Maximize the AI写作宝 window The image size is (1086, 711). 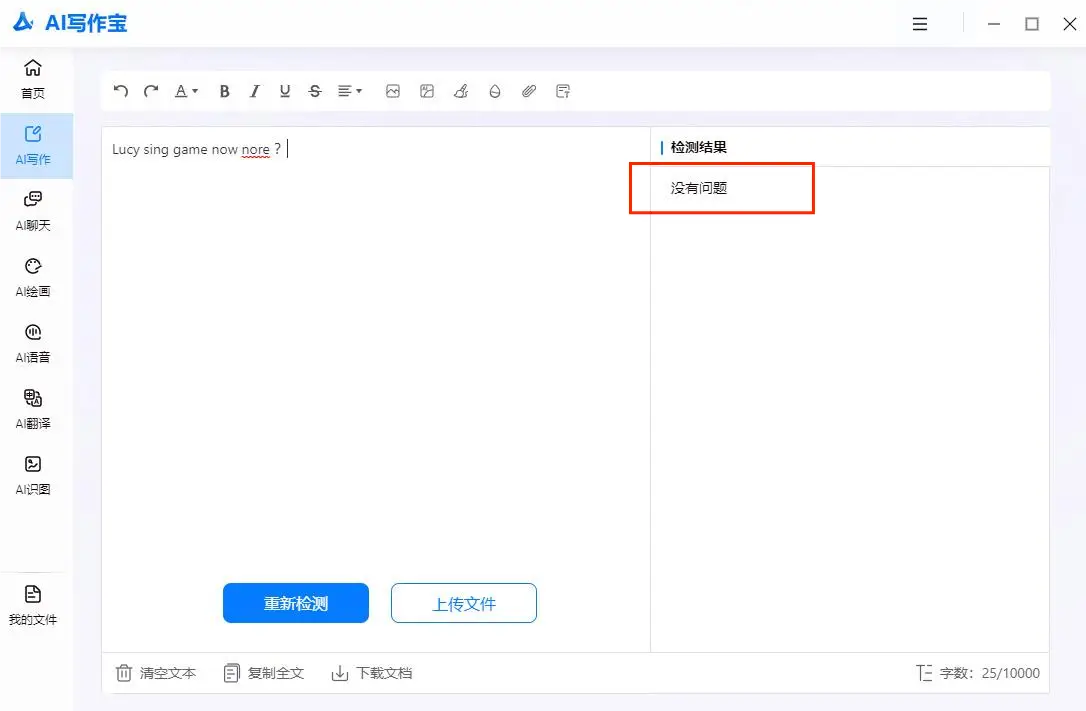[x=1032, y=24]
